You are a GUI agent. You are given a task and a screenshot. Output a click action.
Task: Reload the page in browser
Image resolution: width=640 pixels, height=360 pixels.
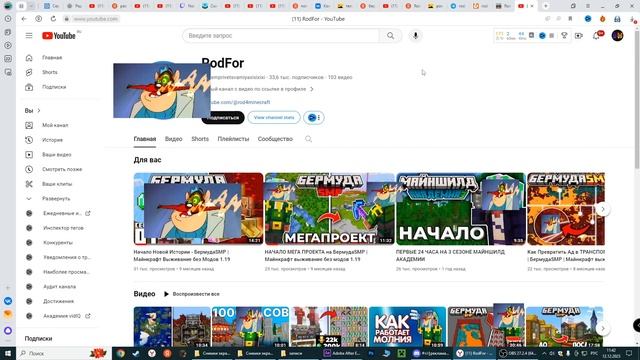[x=53, y=19]
